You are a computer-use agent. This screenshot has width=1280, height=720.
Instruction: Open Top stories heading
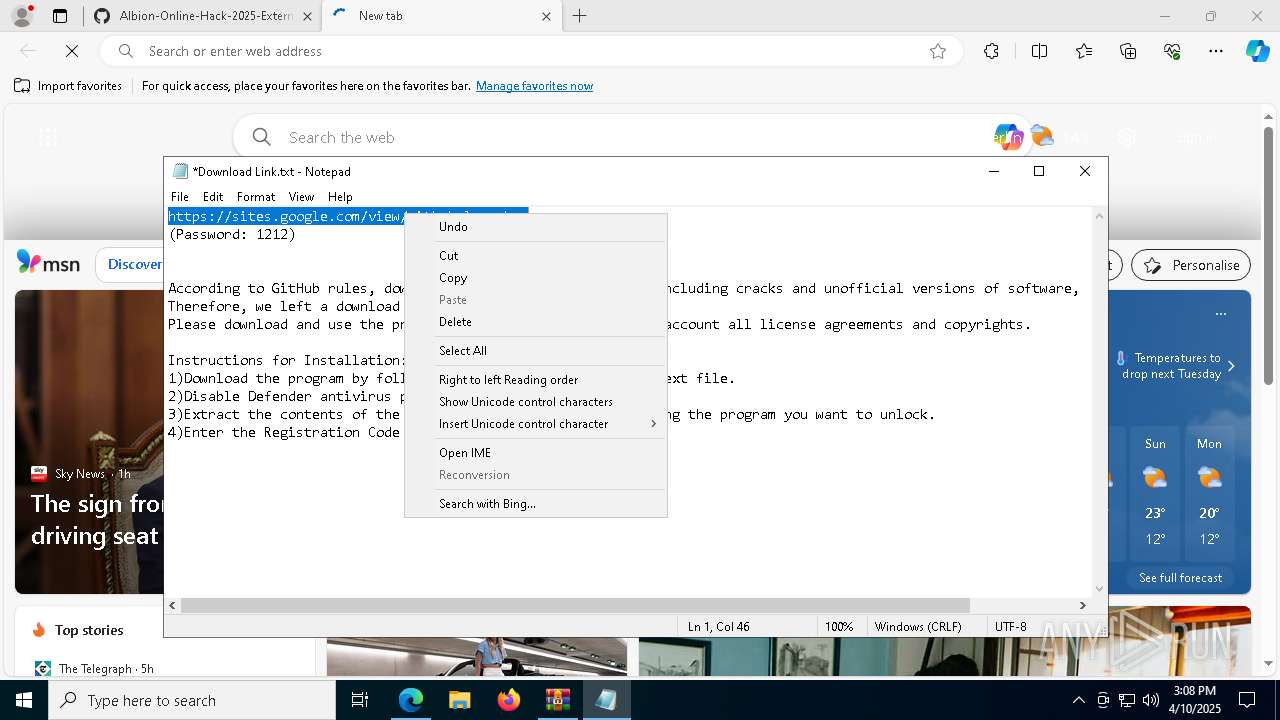[89, 630]
